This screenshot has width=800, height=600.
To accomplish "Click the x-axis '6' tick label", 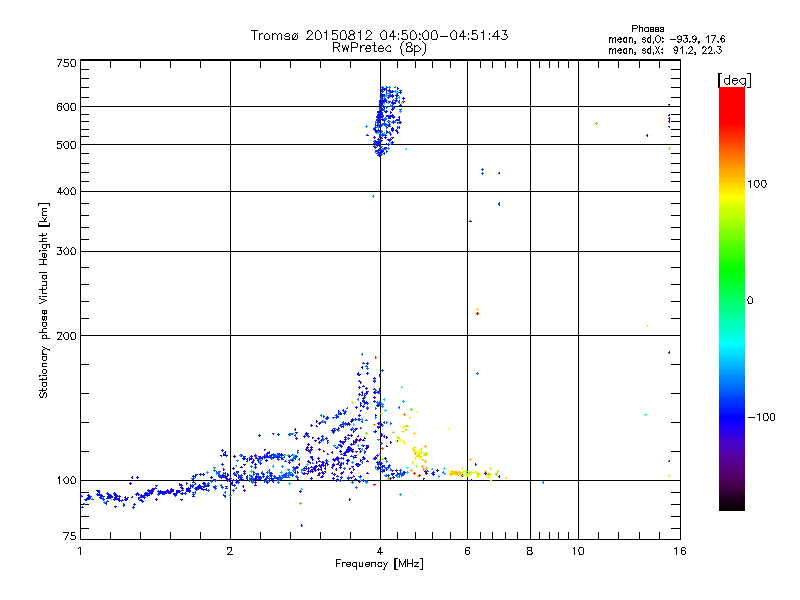I will (467, 551).
